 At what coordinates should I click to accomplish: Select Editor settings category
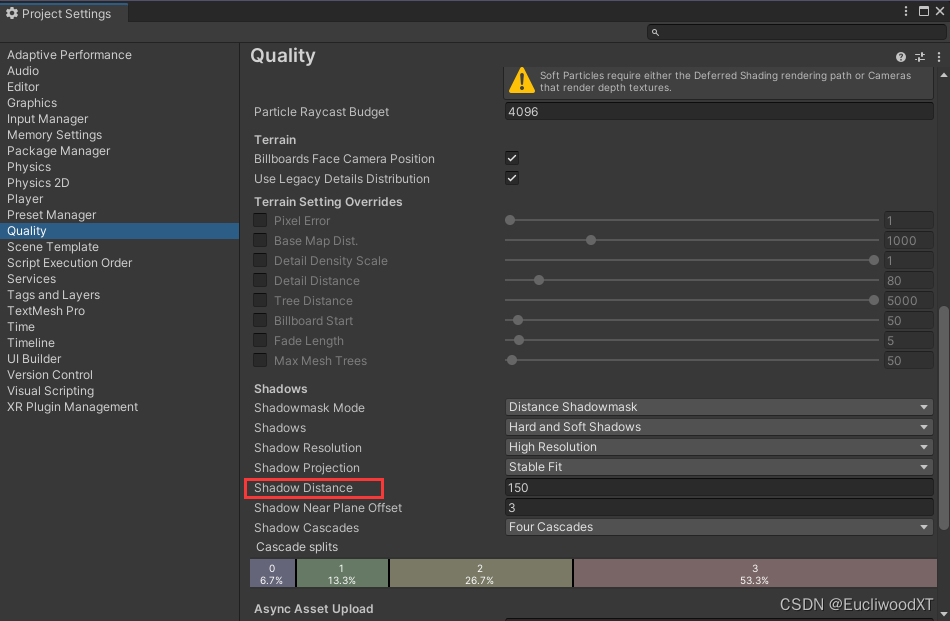click(23, 87)
